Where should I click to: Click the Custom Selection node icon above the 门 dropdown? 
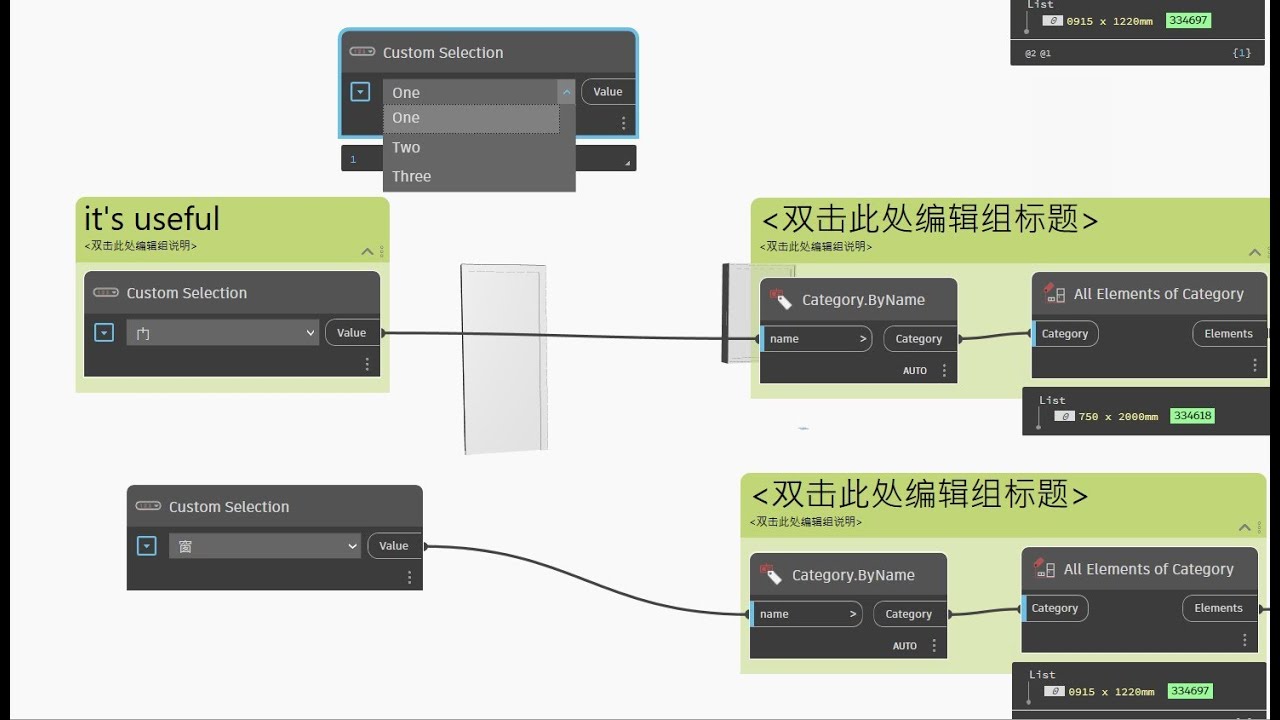pyautogui.click(x=105, y=293)
